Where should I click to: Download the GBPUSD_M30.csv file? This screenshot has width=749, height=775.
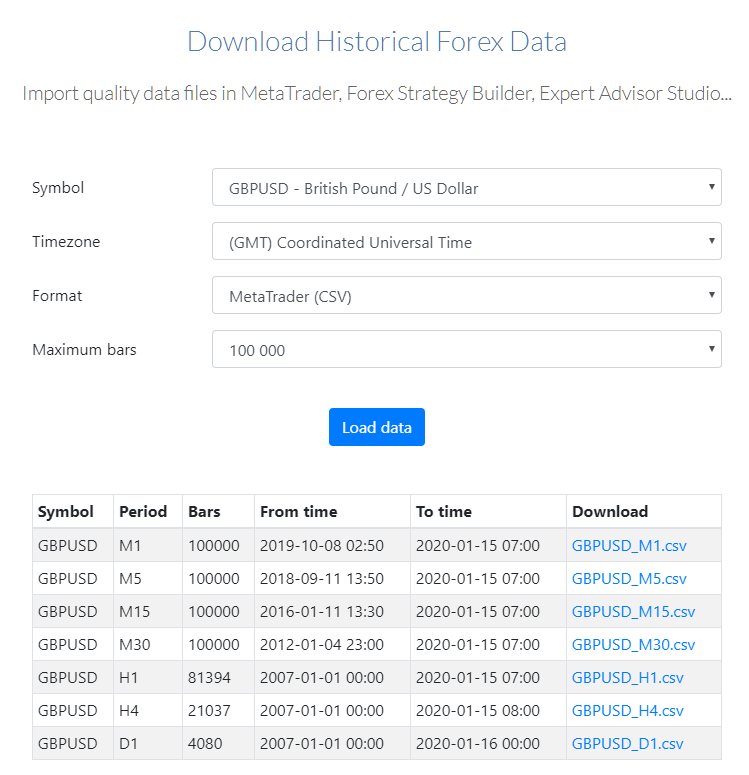point(633,645)
